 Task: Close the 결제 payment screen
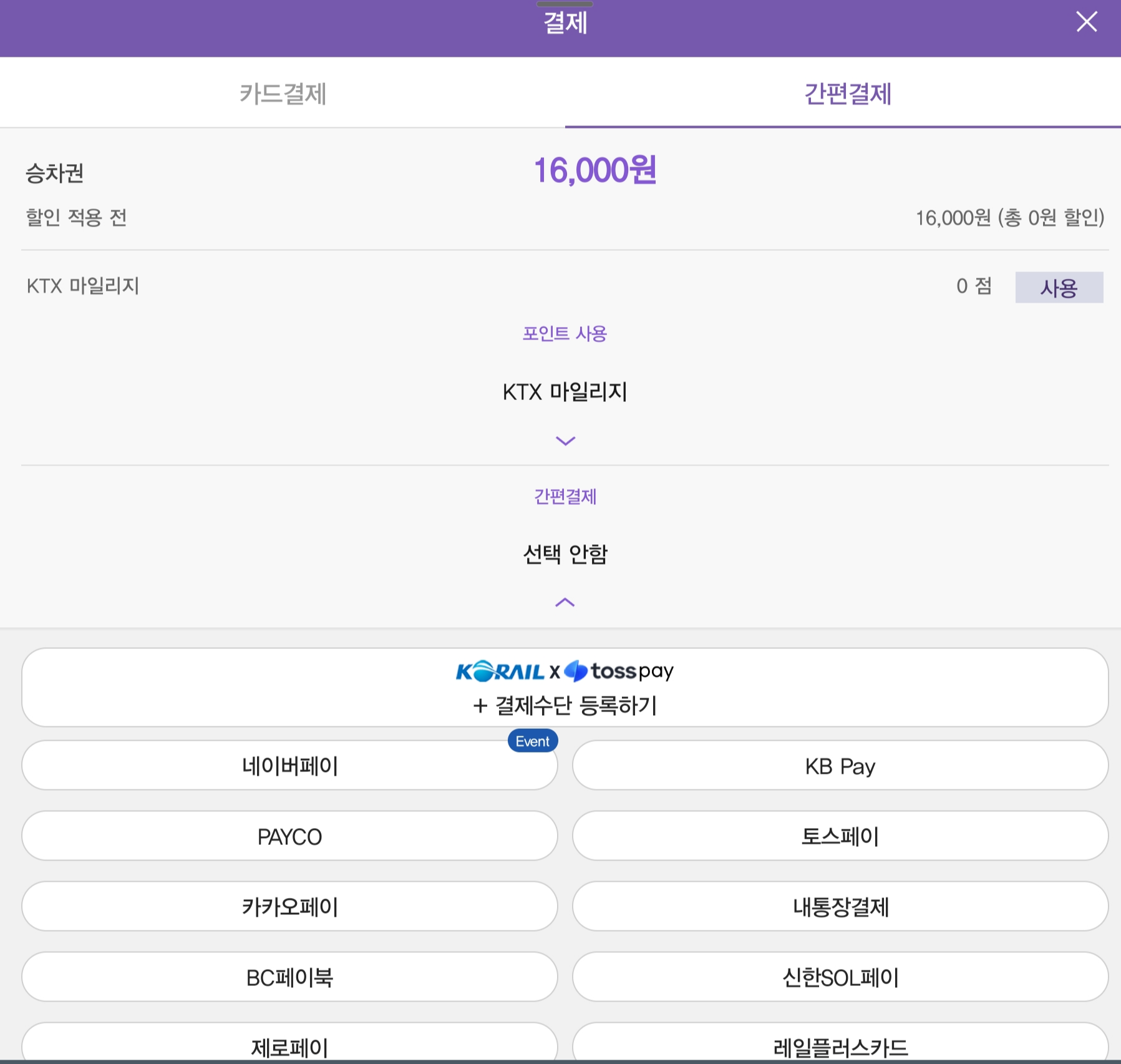point(1087,22)
